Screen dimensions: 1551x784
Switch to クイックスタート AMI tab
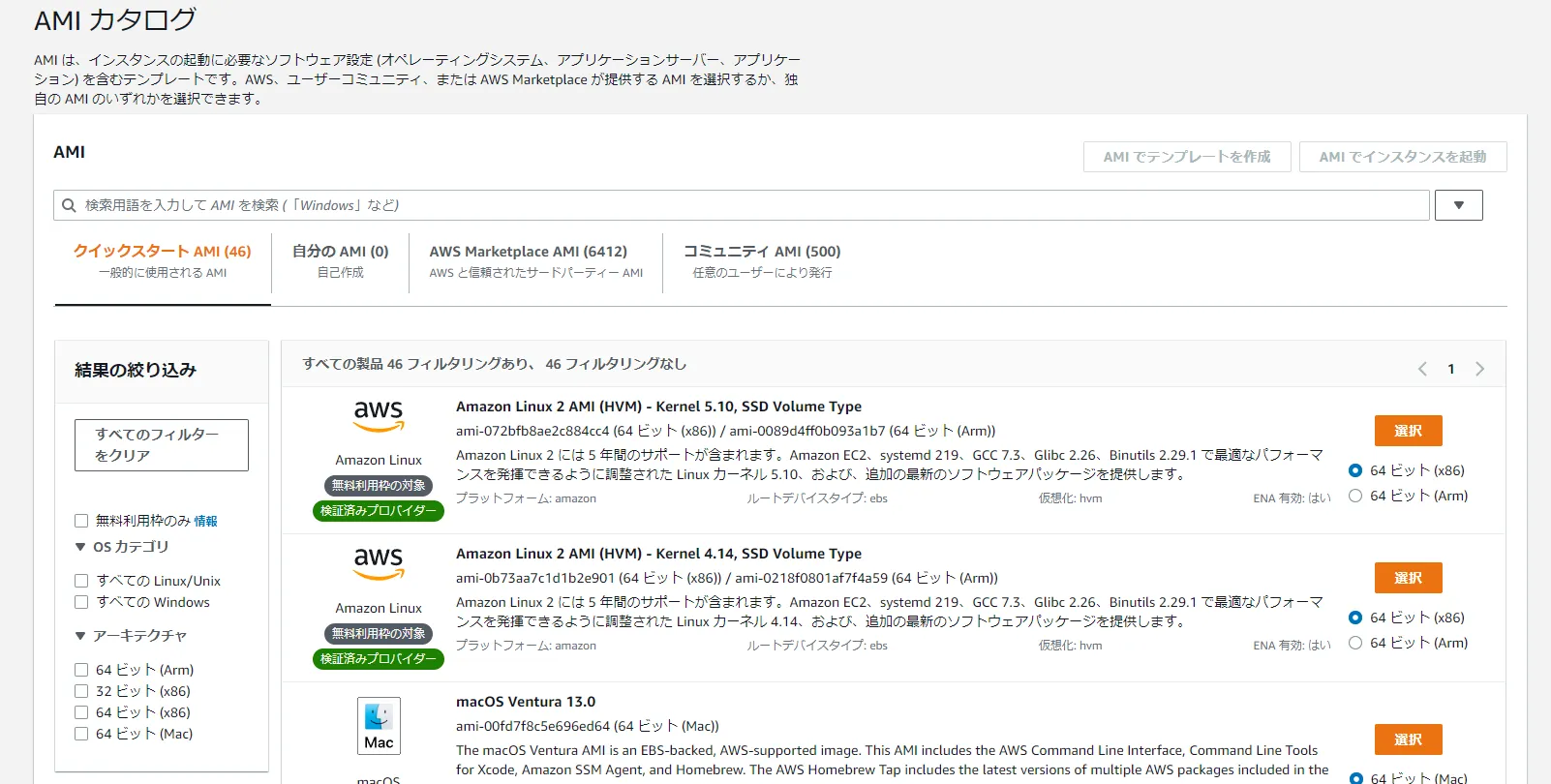[163, 261]
